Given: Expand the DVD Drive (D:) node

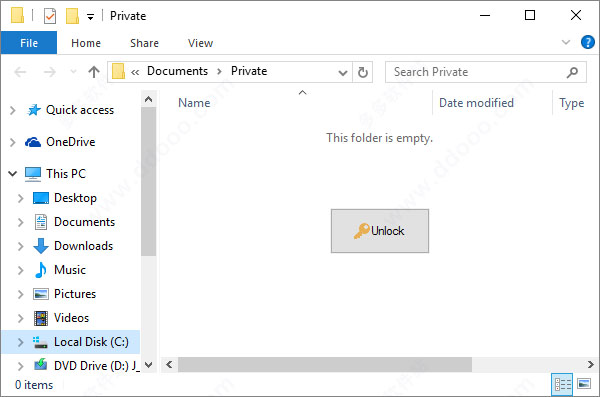Looking at the screenshot, I should [21, 366].
